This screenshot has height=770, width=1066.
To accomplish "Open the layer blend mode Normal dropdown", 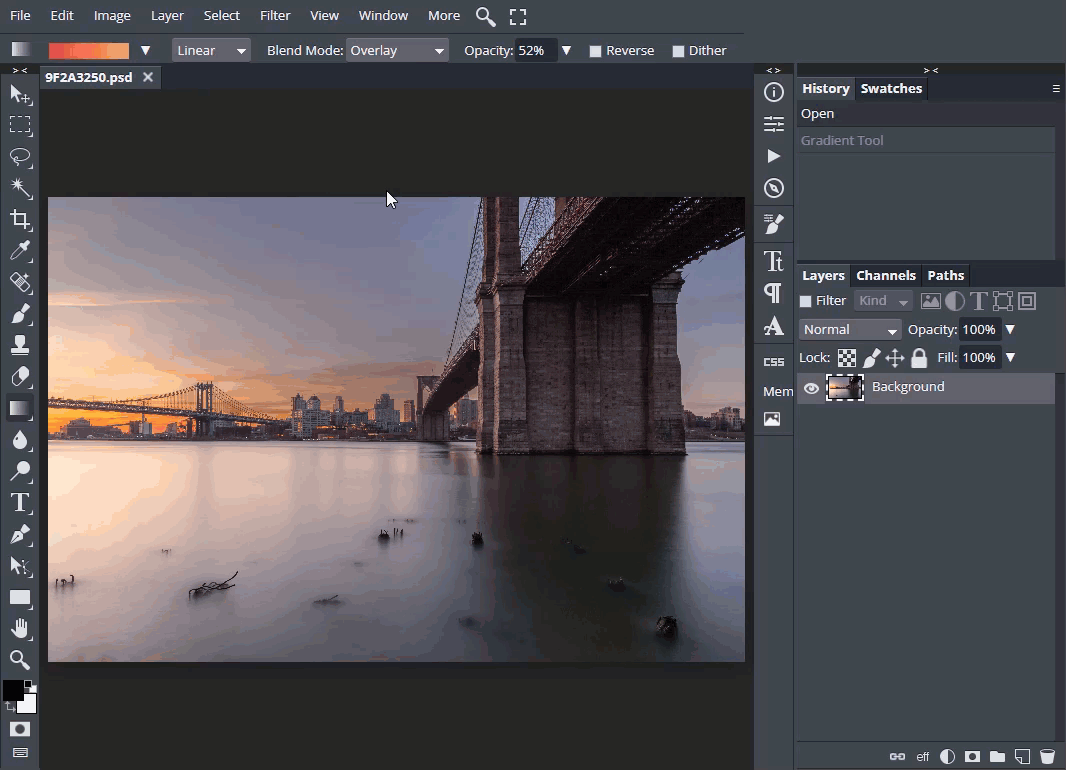I will tap(850, 330).
